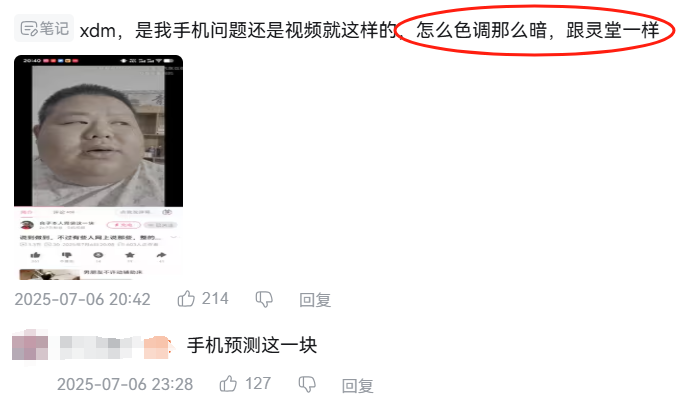Like the comment with 214 likes
The width and height of the screenshot is (690, 410).
point(186,299)
